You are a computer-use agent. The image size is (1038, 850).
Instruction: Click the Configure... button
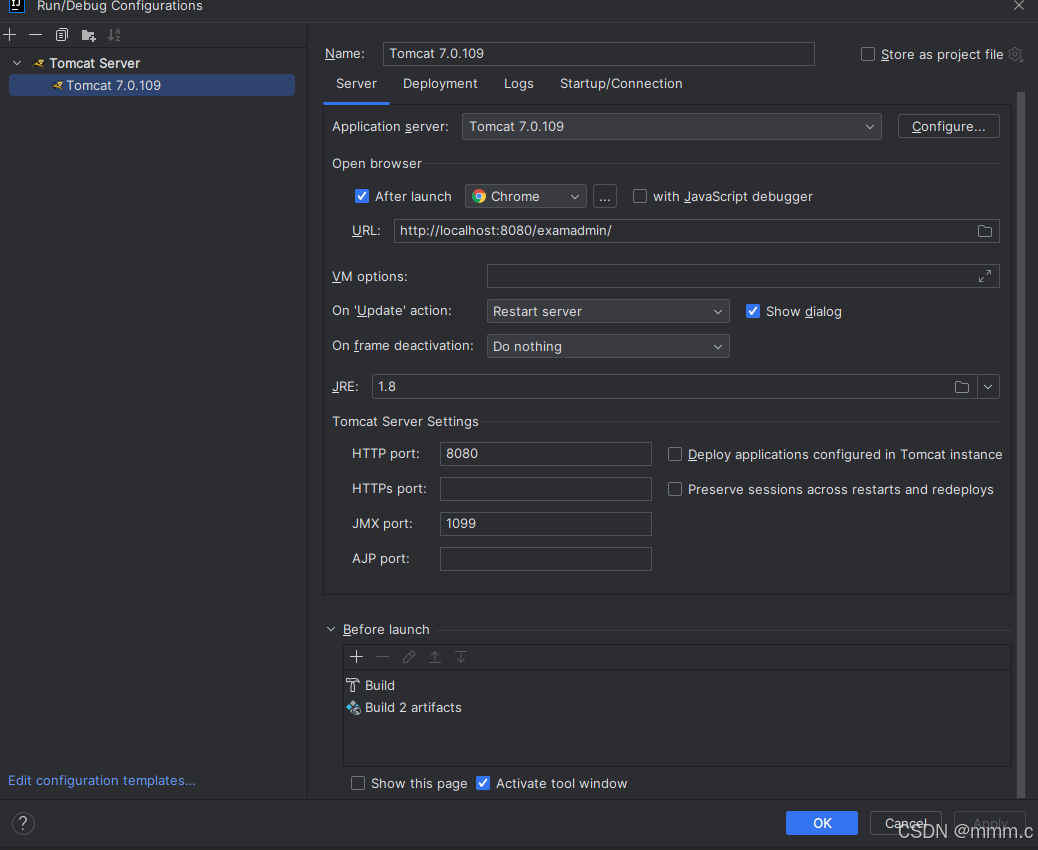tap(949, 126)
